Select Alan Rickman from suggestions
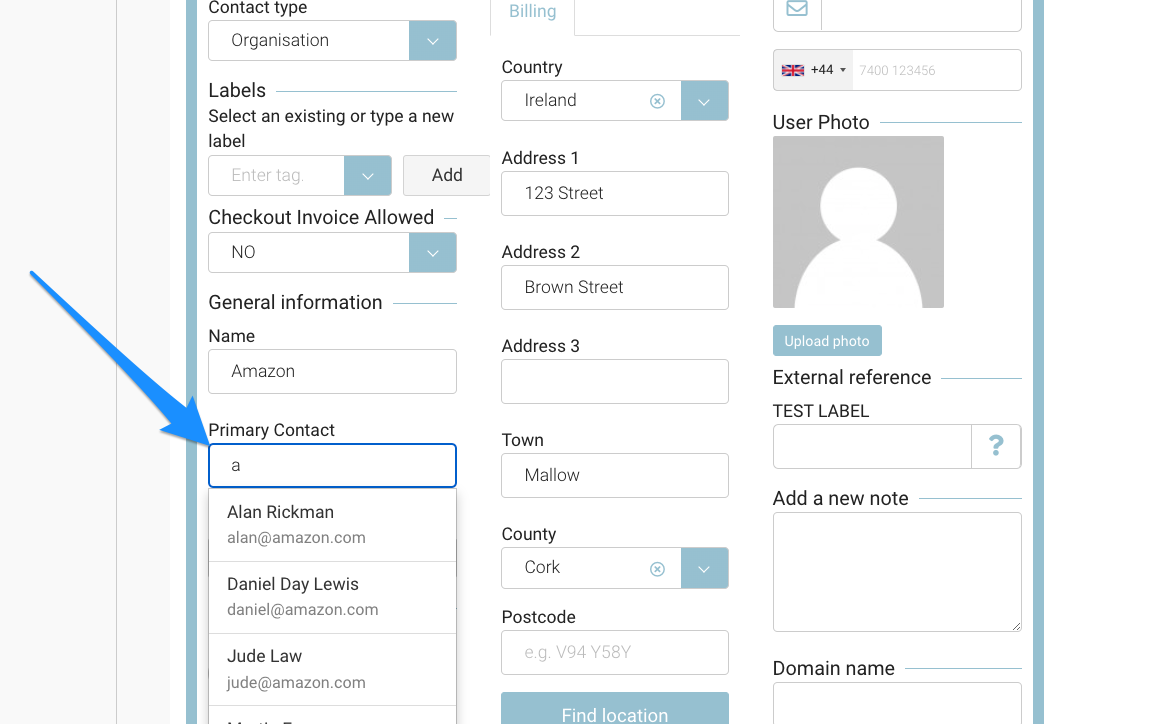Viewport: 1163px width, 724px height. pos(332,524)
